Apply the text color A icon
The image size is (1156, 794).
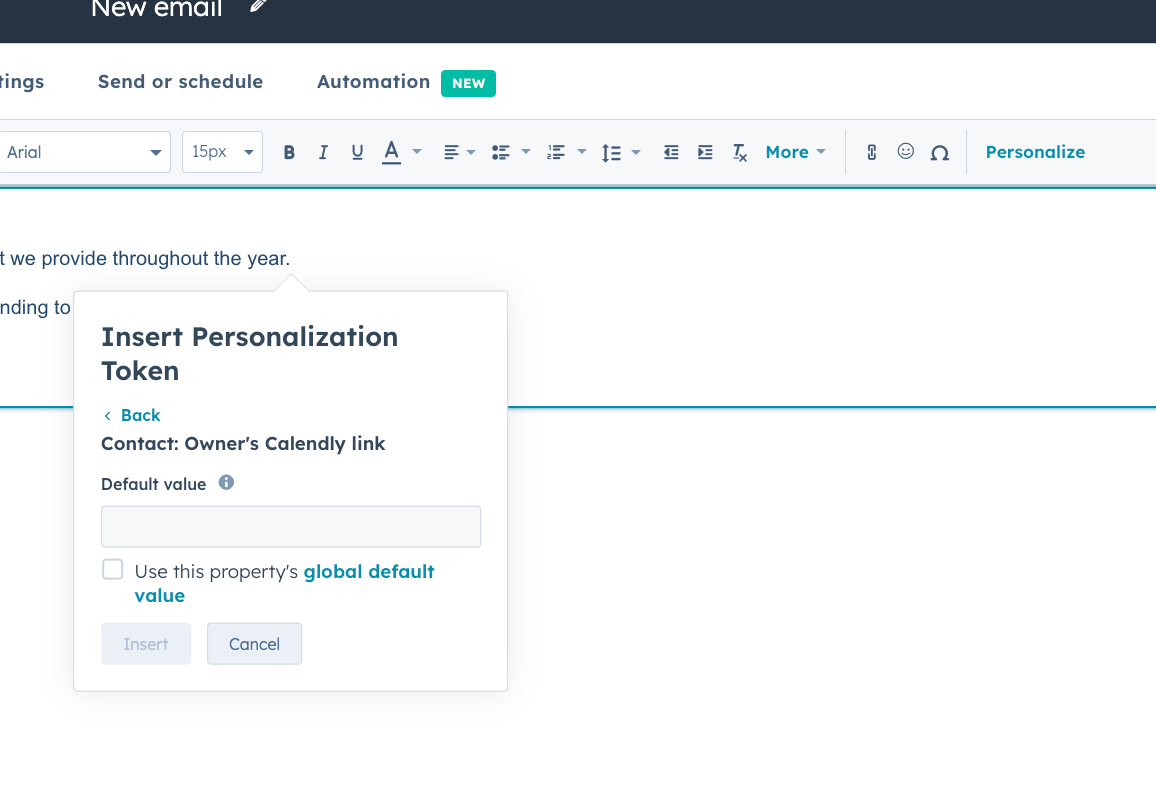point(391,152)
